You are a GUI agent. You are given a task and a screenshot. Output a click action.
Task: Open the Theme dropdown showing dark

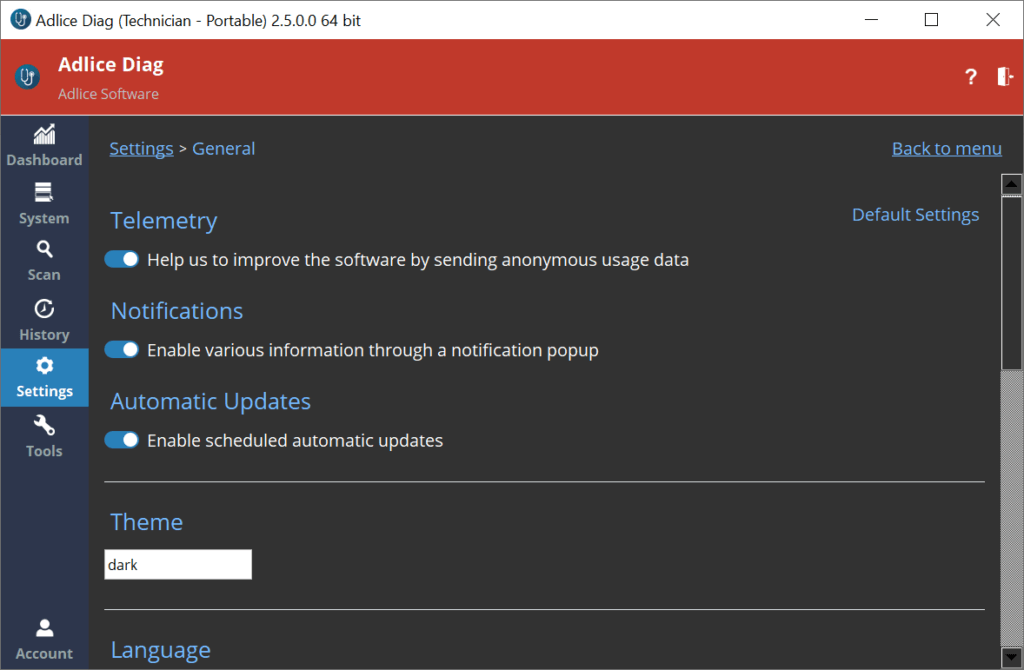tap(178, 564)
